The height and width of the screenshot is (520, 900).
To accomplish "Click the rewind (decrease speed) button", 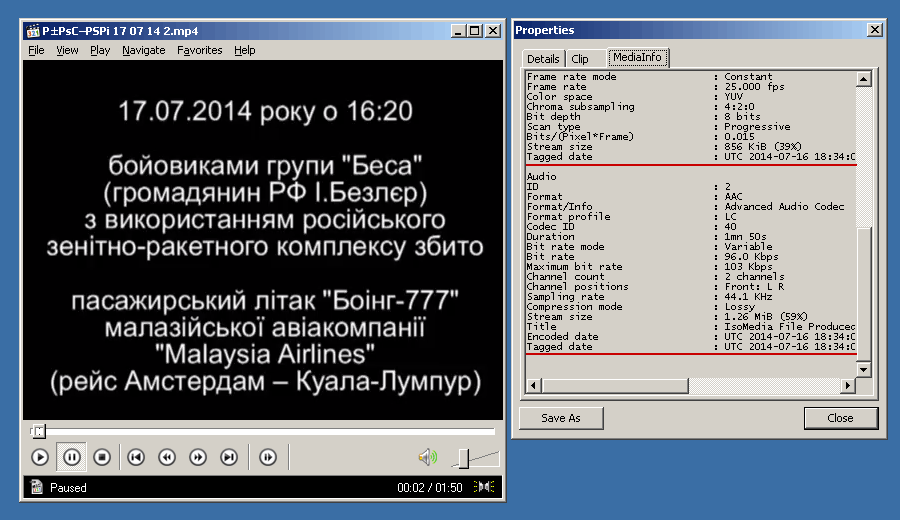I will tap(167, 457).
